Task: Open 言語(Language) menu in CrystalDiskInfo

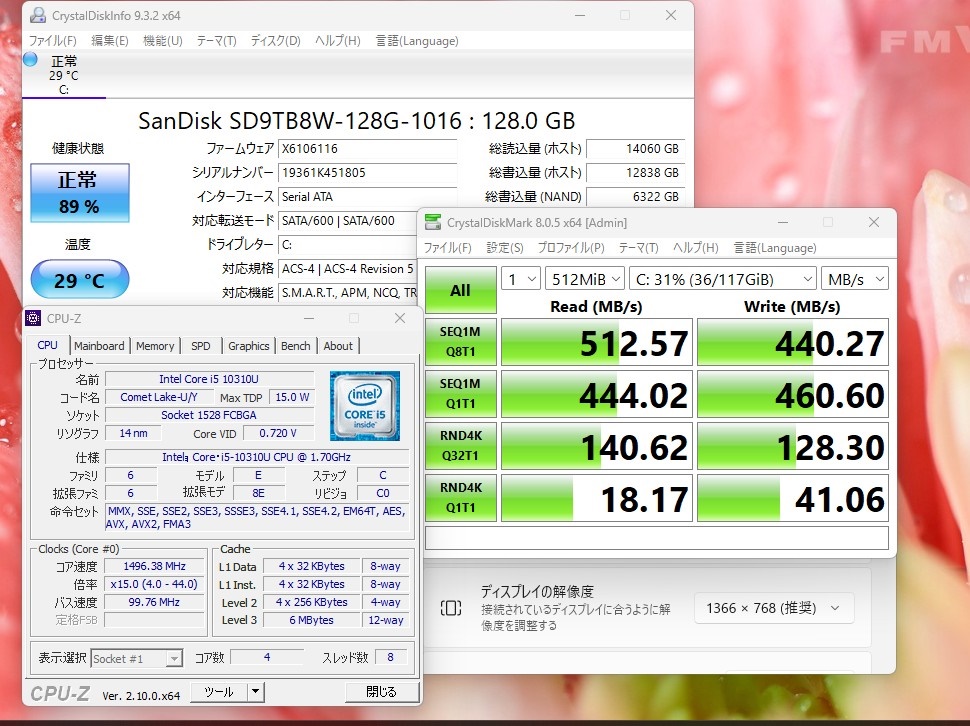Action: click(417, 41)
